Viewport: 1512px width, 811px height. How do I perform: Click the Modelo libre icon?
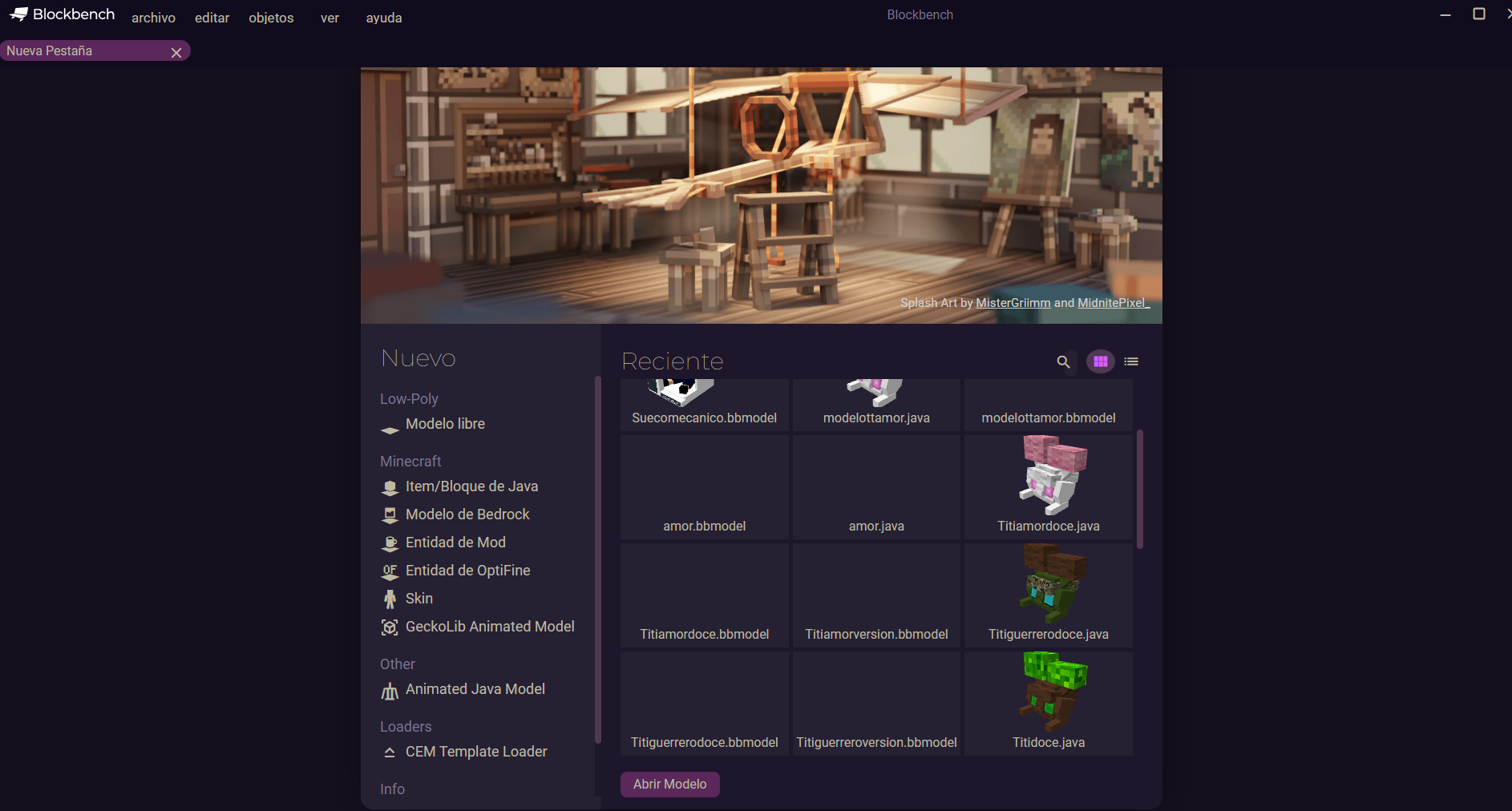pyautogui.click(x=390, y=430)
